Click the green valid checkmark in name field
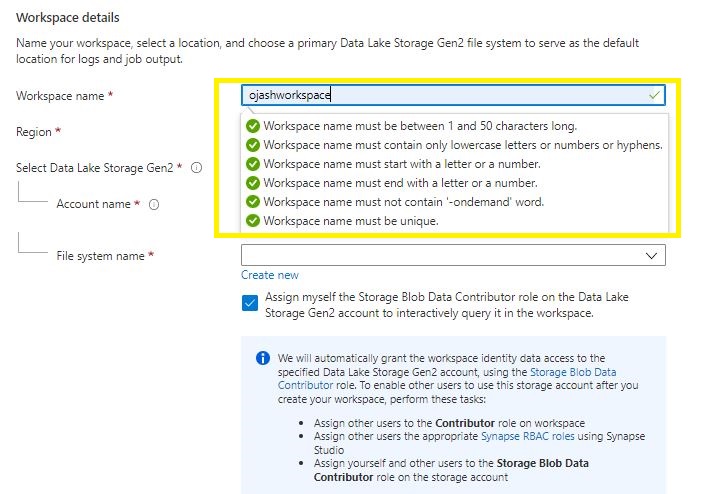Screen dimensions: 726x494 pyautogui.click(x=653, y=95)
